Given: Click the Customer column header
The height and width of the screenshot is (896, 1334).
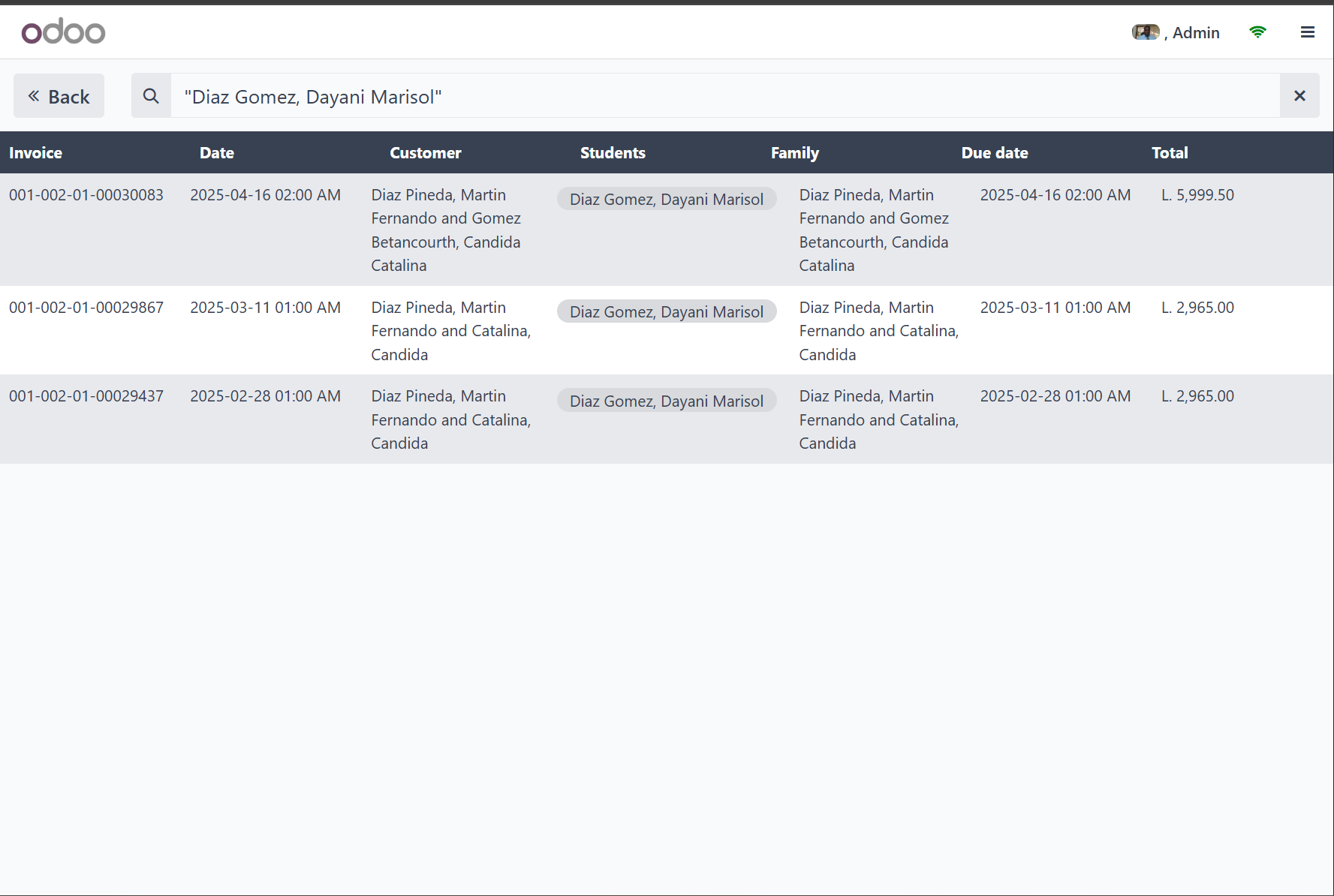Looking at the screenshot, I should tap(425, 153).
